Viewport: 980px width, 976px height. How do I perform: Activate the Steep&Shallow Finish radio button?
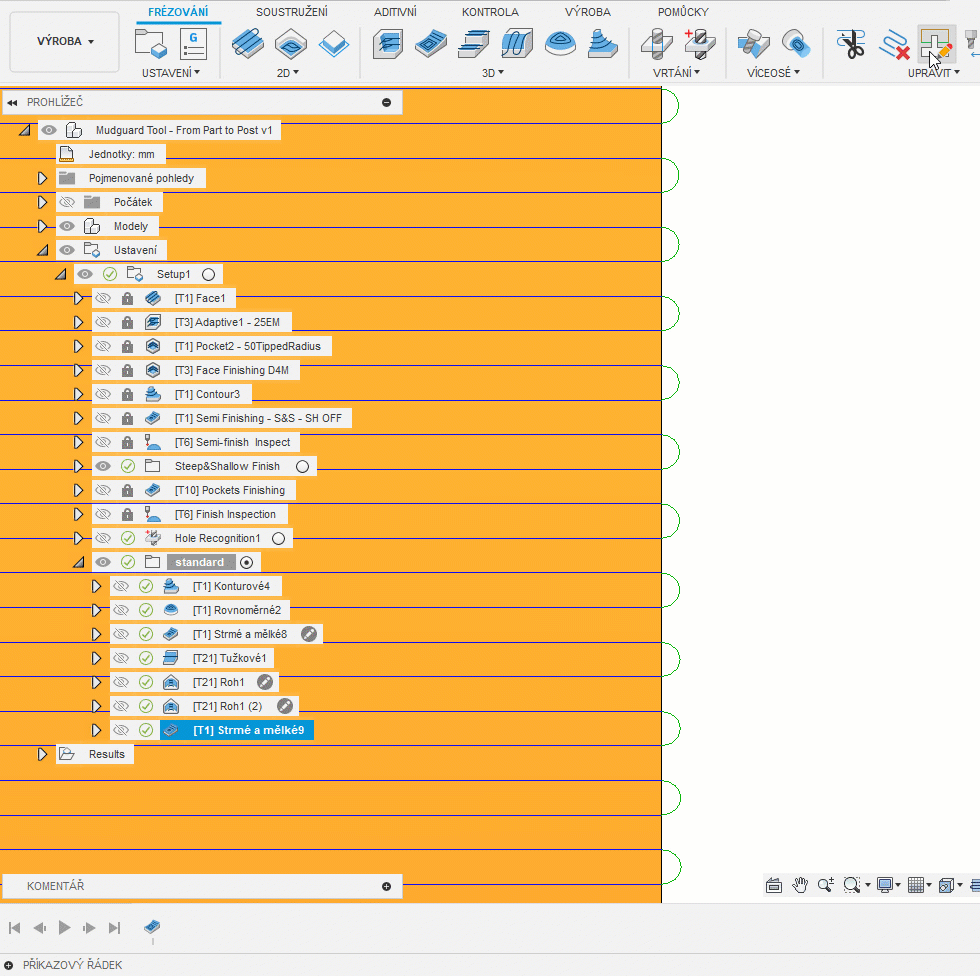pyautogui.click(x=302, y=466)
